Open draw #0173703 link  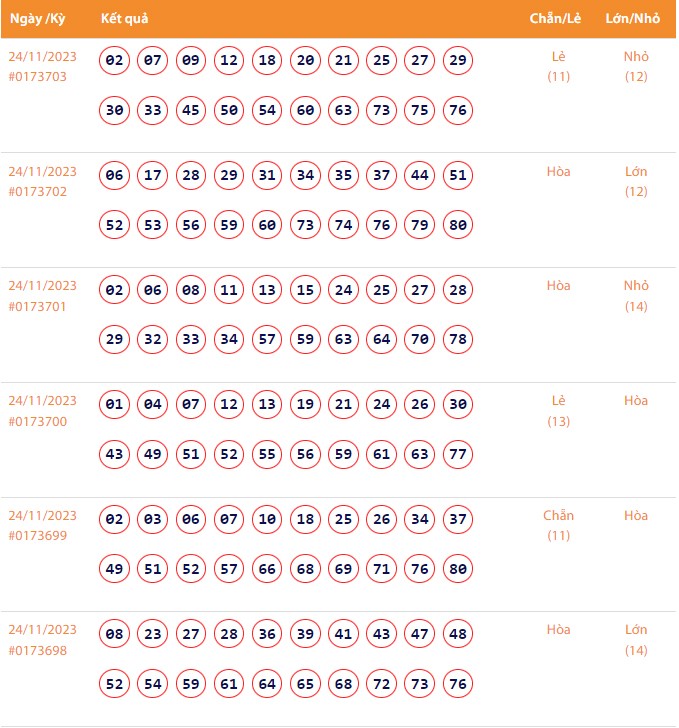pyautogui.click(x=38, y=77)
